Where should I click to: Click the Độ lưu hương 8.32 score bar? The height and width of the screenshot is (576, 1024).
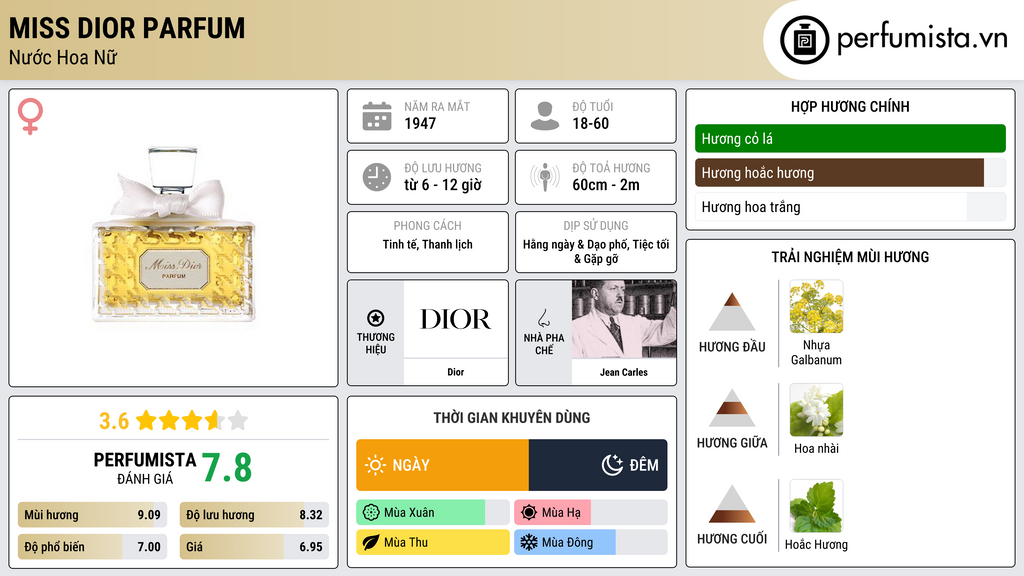tap(254, 515)
